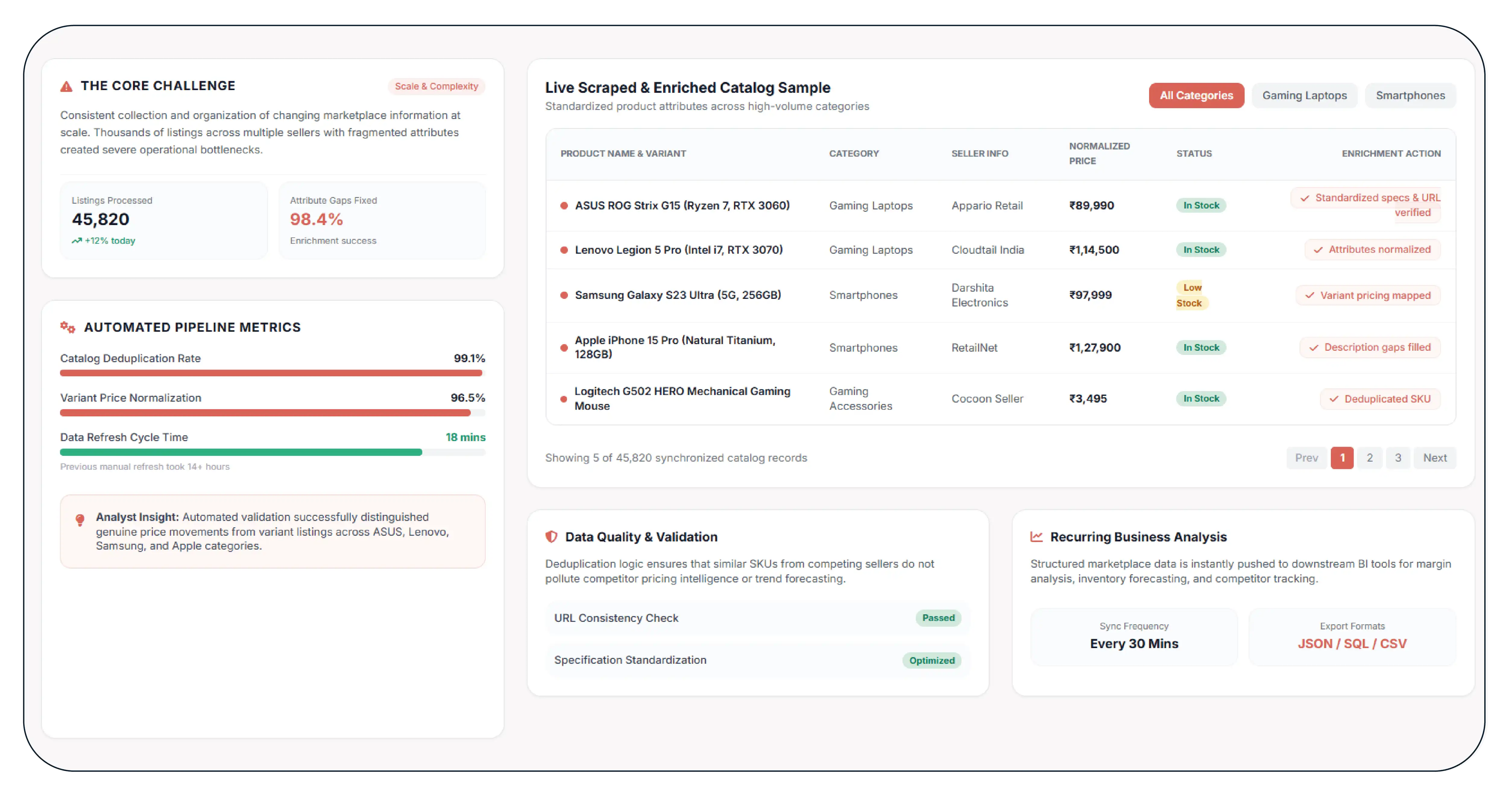Click the Normalized Price column header
The image size is (1512, 796).
pos(1099,153)
